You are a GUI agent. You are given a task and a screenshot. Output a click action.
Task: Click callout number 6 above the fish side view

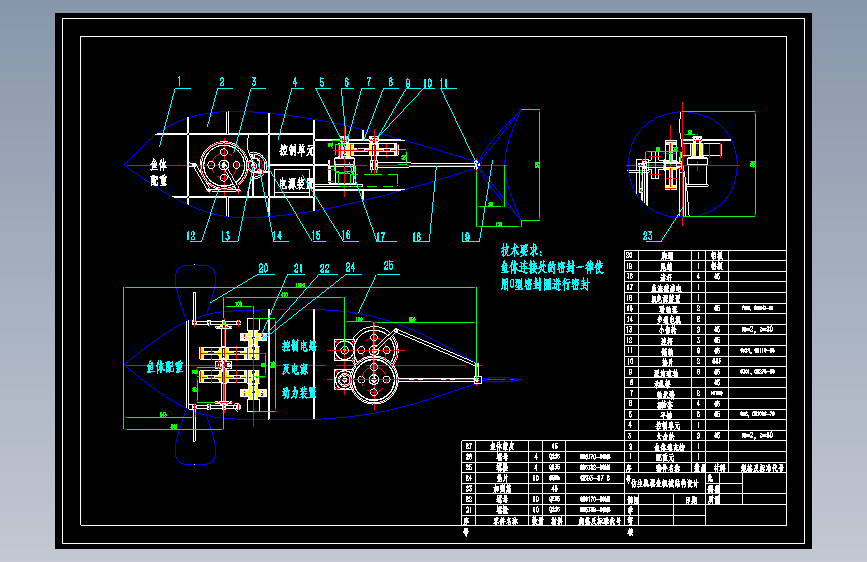tap(347, 82)
